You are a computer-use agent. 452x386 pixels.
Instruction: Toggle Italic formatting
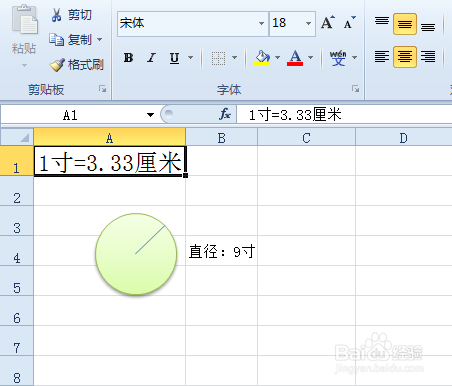tap(152, 58)
